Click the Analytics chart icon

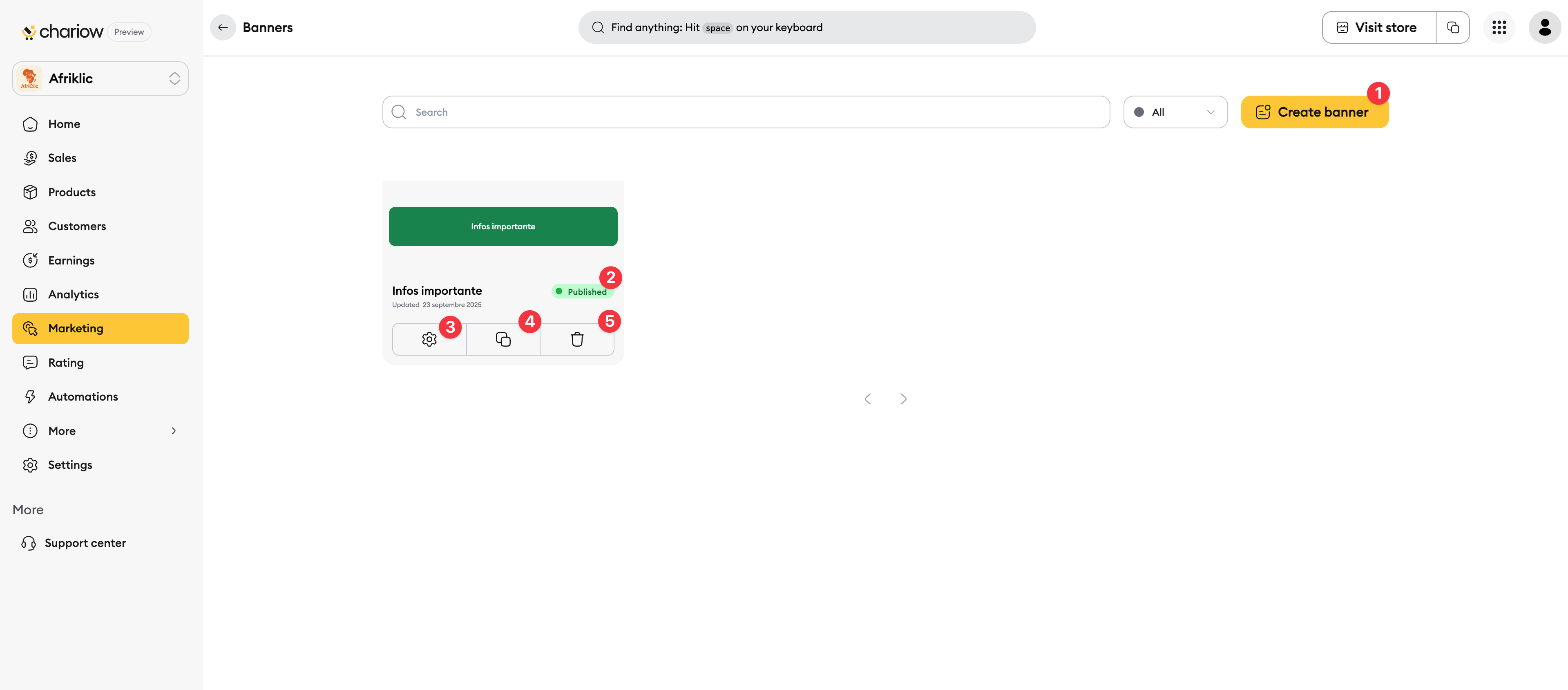(x=30, y=295)
